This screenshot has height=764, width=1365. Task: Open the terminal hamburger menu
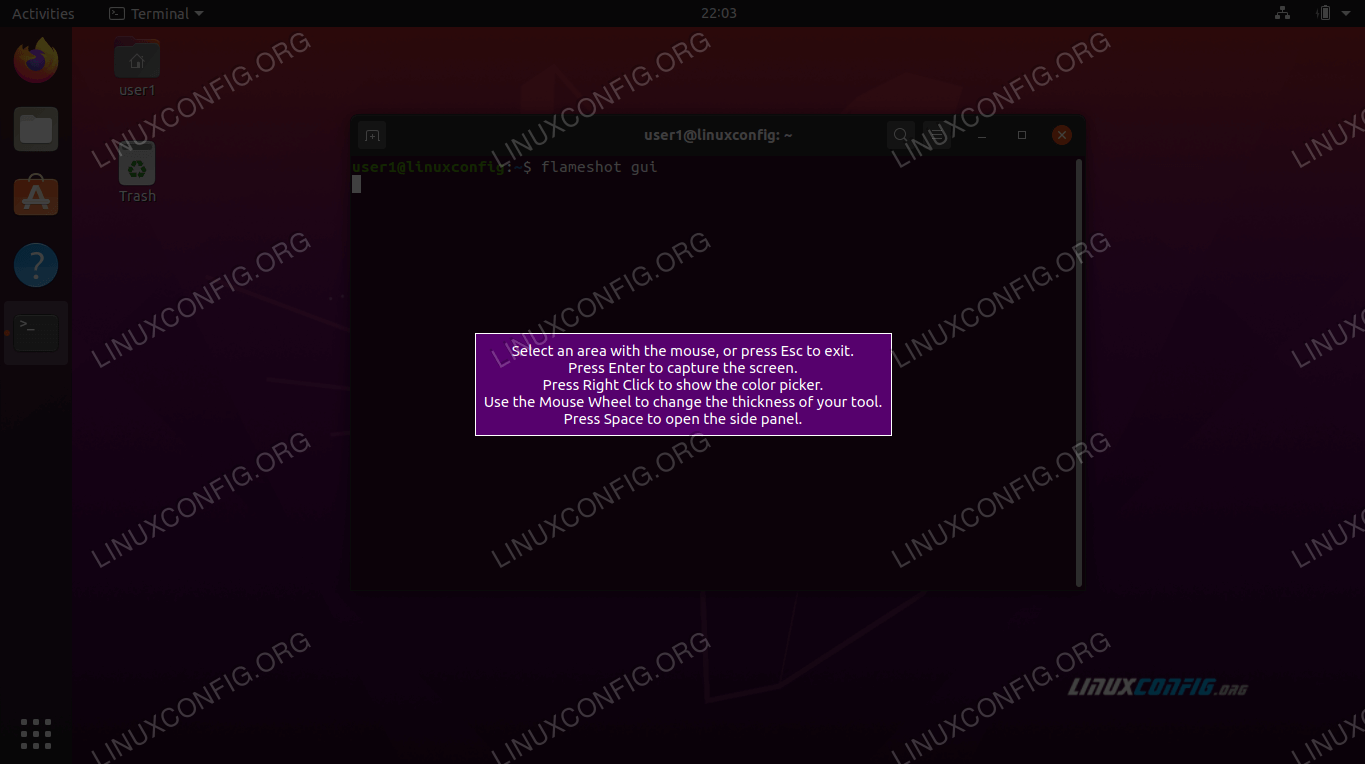coord(936,135)
